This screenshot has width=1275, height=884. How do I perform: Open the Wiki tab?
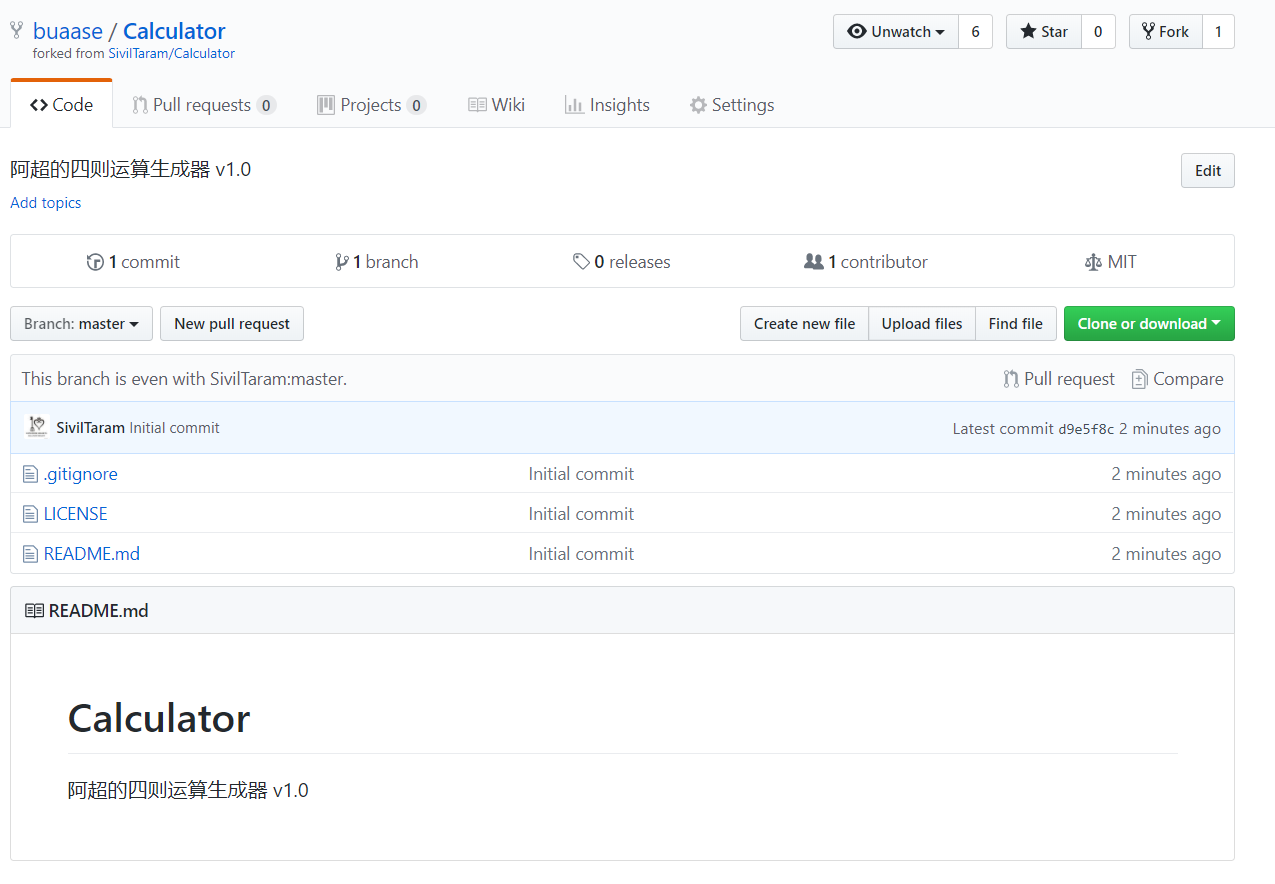497,105
